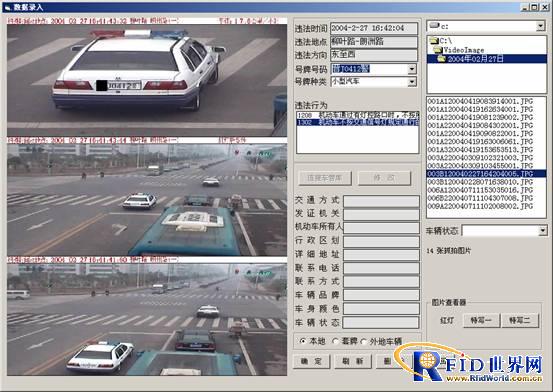Click the 确定 button

tap(312, 362)
